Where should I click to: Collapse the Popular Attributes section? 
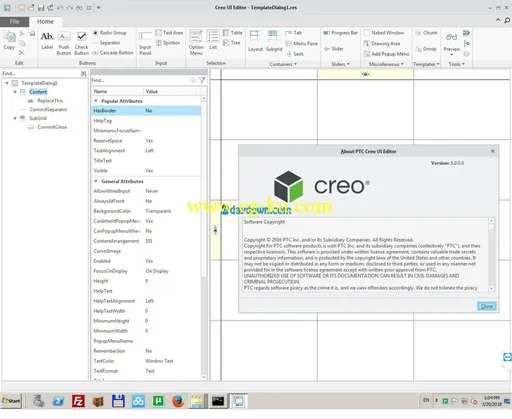pyautogui.click(x=96, y=101)
